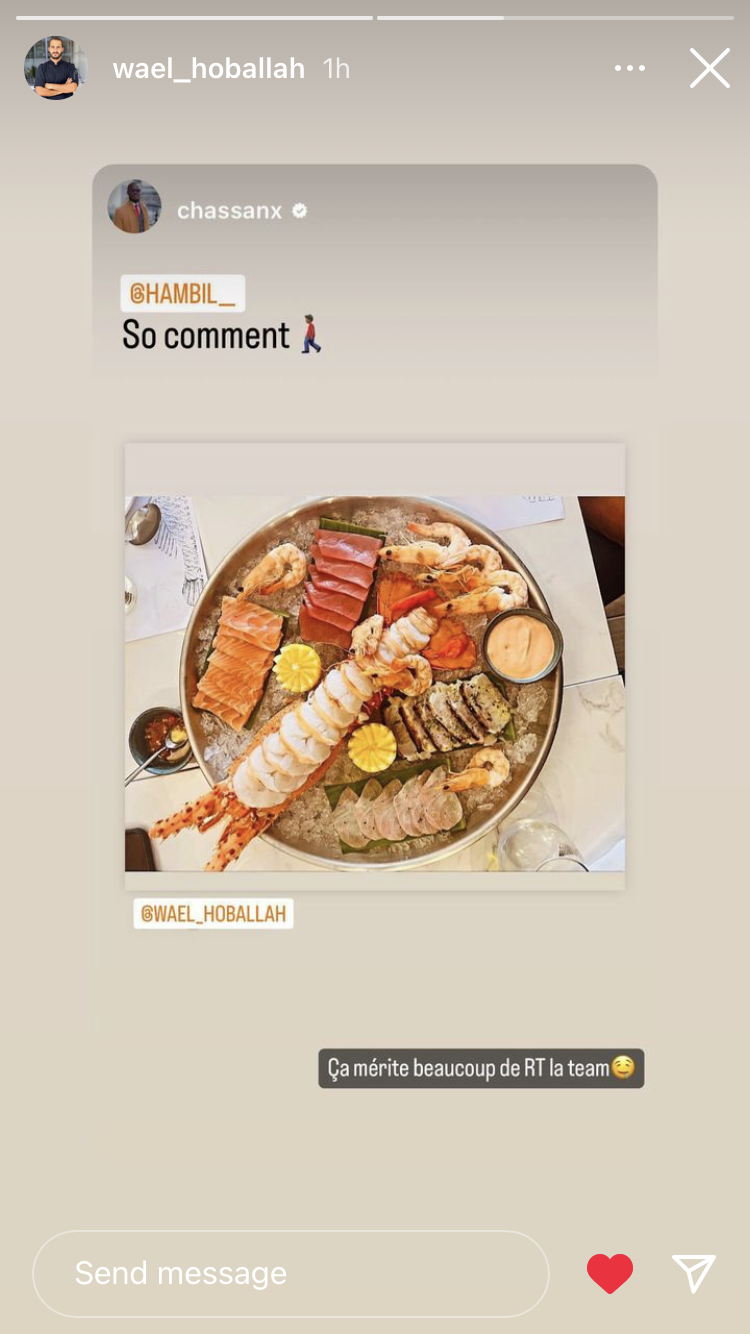The width and height of the screenshot is (750, 1334).
Task: Open the three-dot more options menu
Action: pyautogui.click(x=630, y=68)
